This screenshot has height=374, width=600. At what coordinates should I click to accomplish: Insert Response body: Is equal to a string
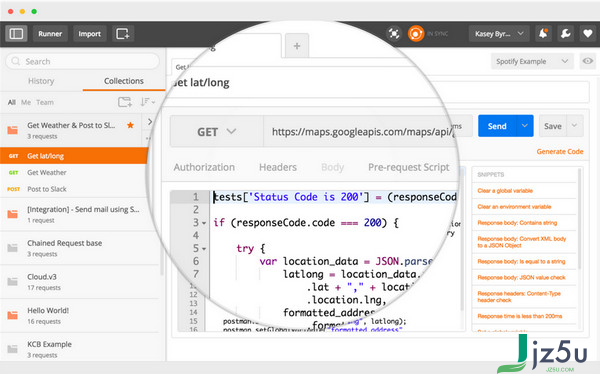[x=521, y=261]
